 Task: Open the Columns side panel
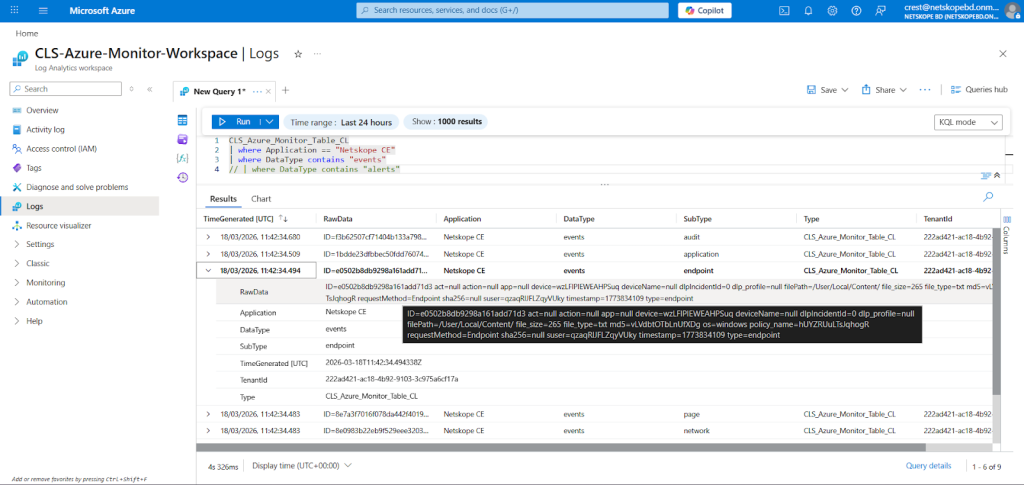(1007, 234)
